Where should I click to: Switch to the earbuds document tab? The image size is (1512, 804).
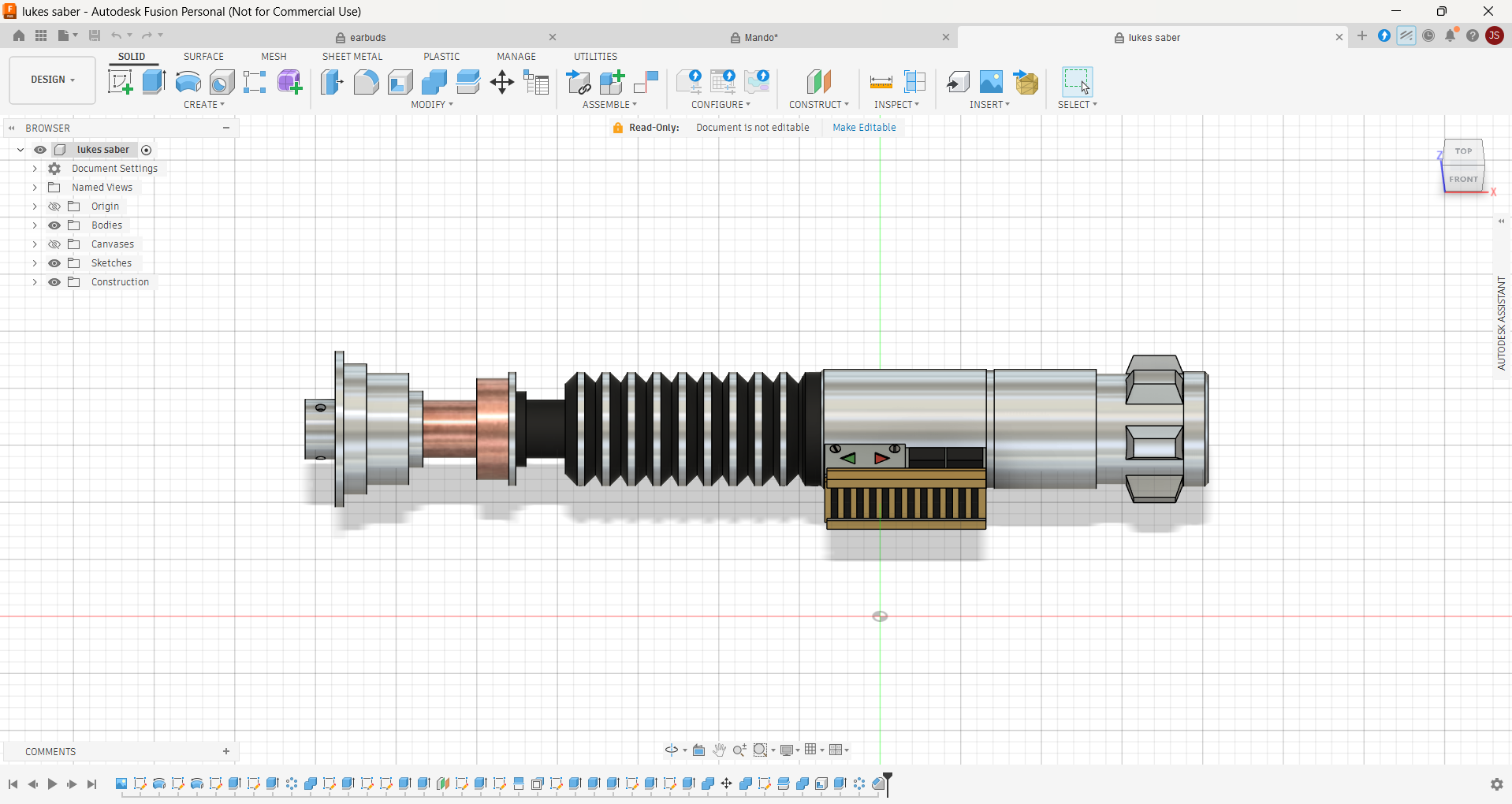(368, 38)
